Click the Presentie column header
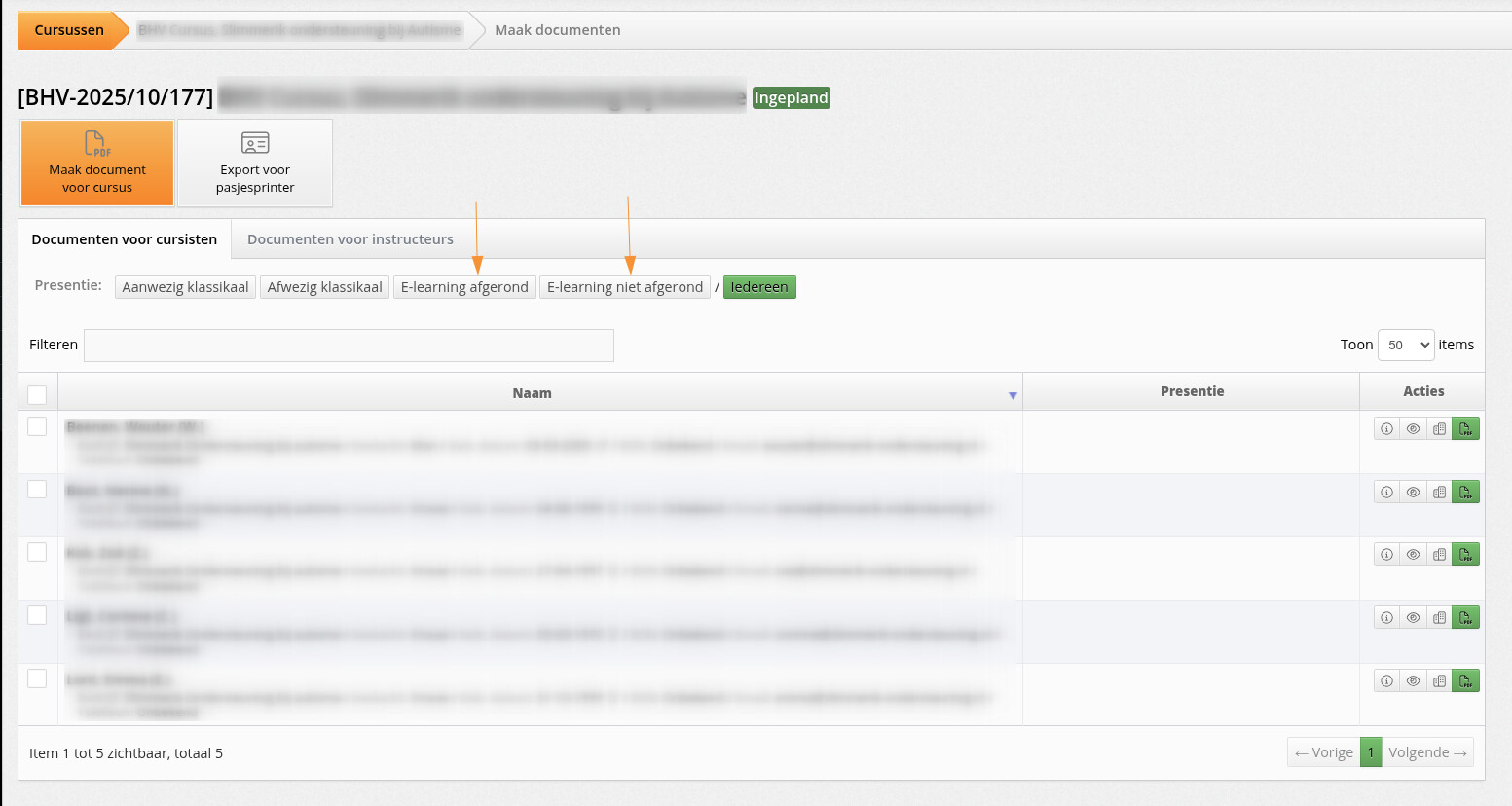The width and height of the screenshot is (1512, 806). pos(1191,391)
